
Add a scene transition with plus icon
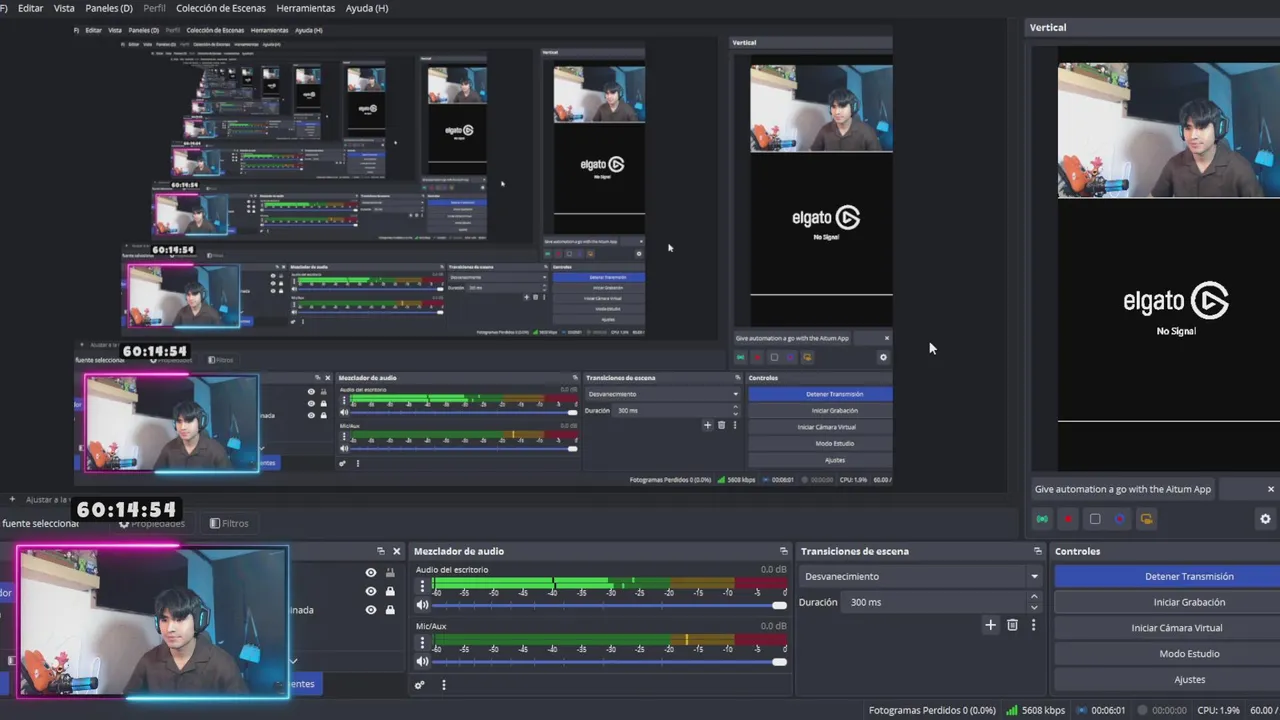[990, 625]
